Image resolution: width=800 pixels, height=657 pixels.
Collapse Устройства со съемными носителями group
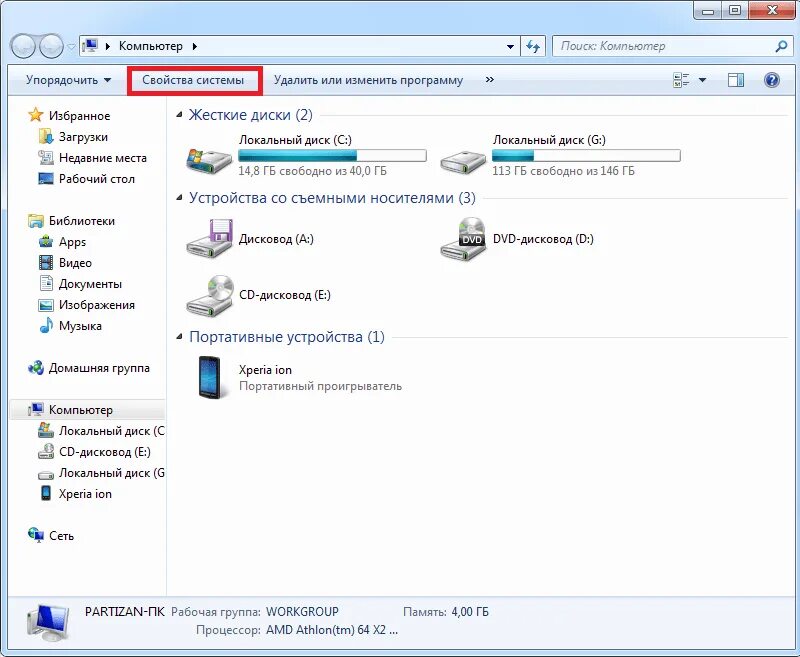[x=179, y=198]
